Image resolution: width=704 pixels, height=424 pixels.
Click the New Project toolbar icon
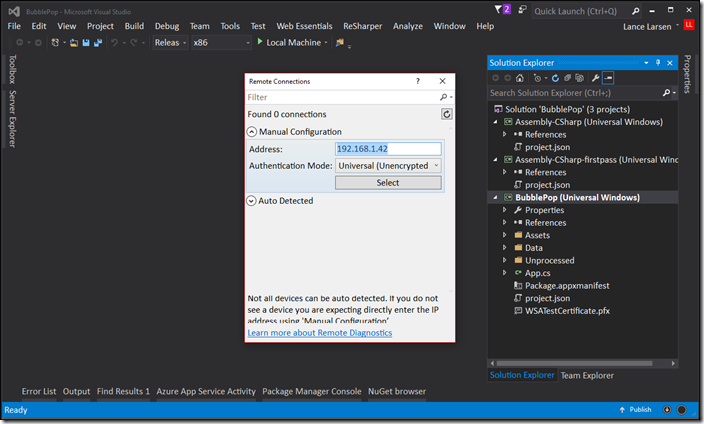pos(55,42)
